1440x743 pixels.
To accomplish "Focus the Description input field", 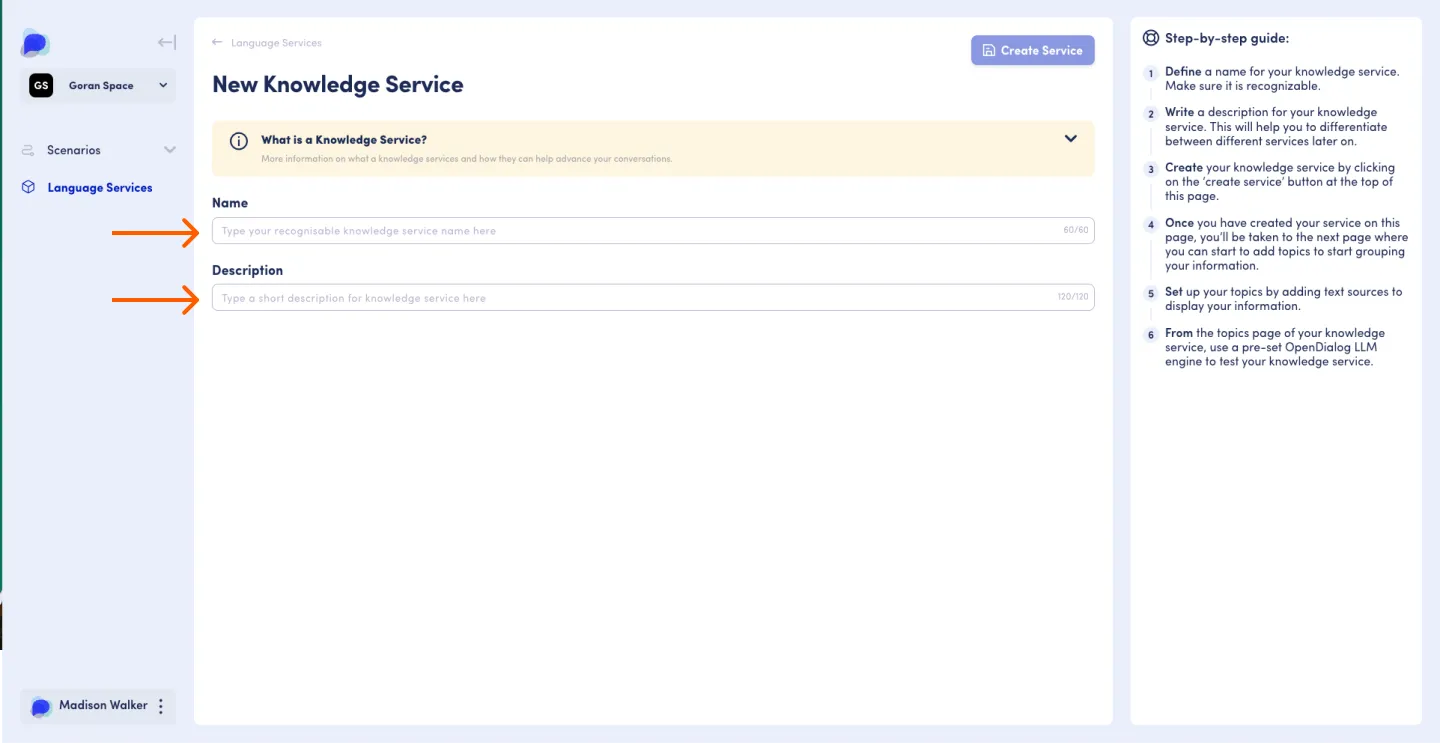I will (x=653, y=298).
